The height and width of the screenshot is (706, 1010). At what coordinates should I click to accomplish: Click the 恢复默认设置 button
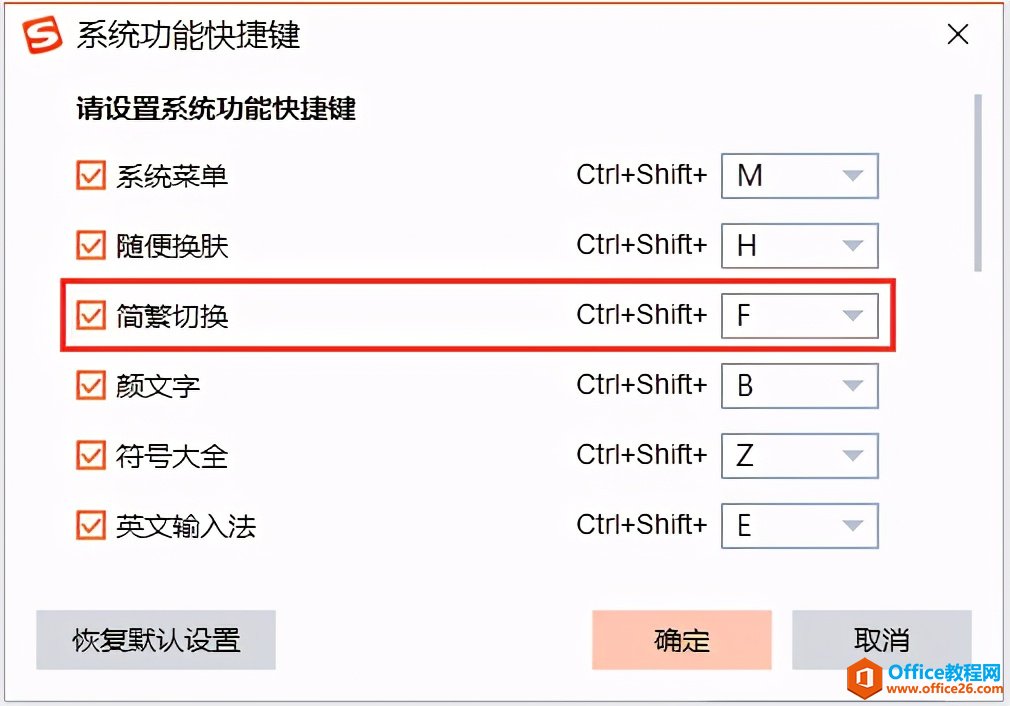pos(156,640)
